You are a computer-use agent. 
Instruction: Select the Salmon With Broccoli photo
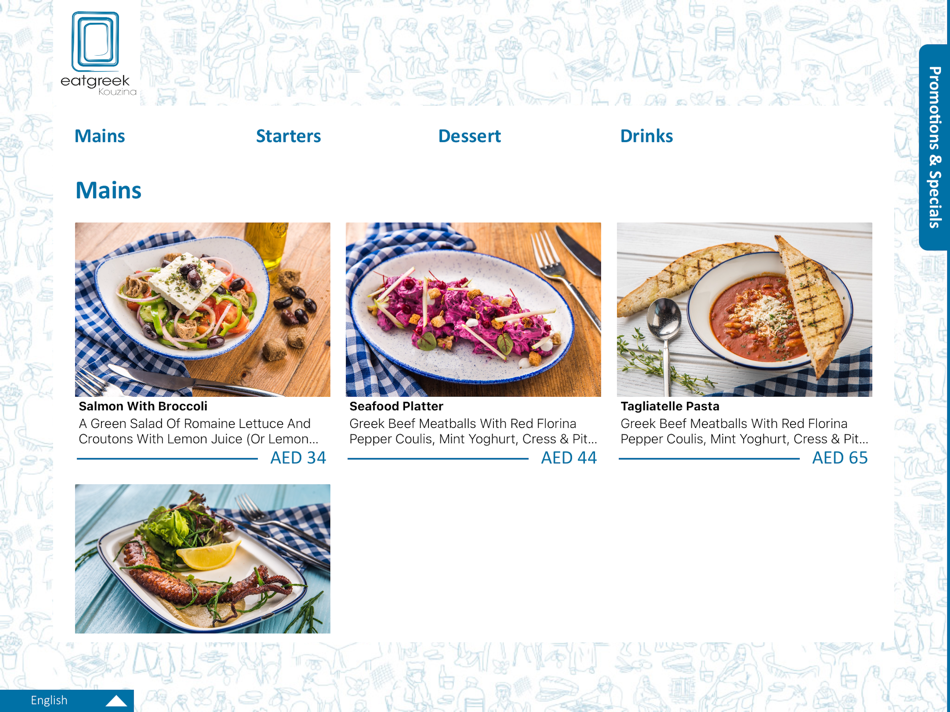(202, 309)
